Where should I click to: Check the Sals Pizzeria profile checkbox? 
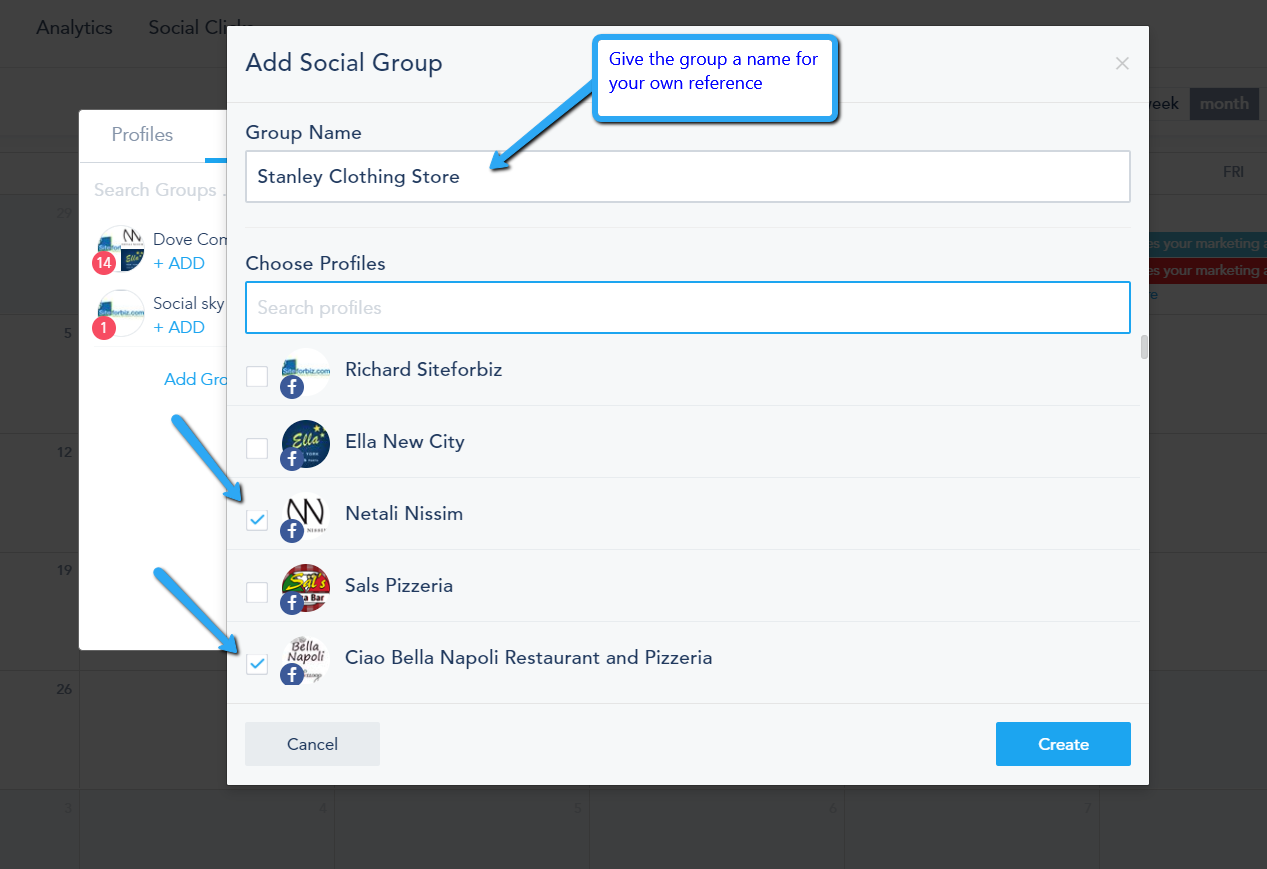click(x=257, y=592)
